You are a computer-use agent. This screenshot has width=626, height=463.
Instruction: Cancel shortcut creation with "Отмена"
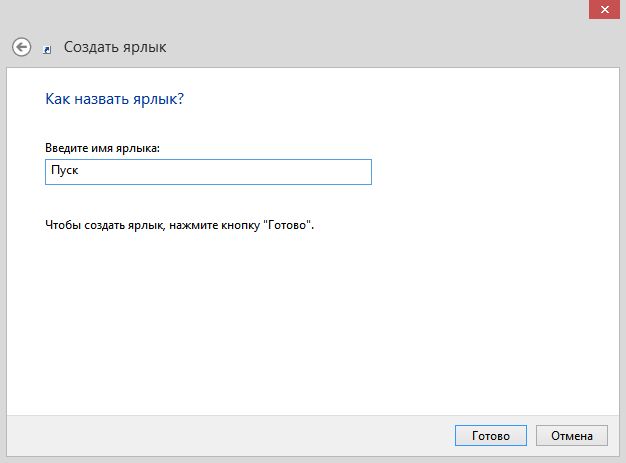[571, 436]
